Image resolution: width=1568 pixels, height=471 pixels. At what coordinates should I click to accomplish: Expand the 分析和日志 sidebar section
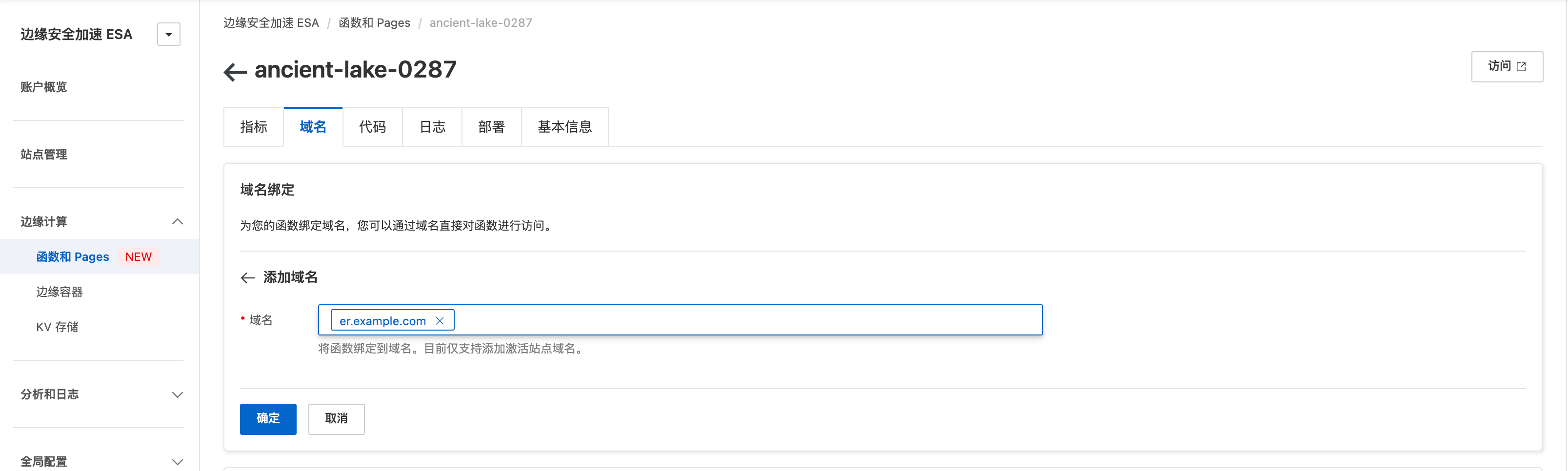177,394
